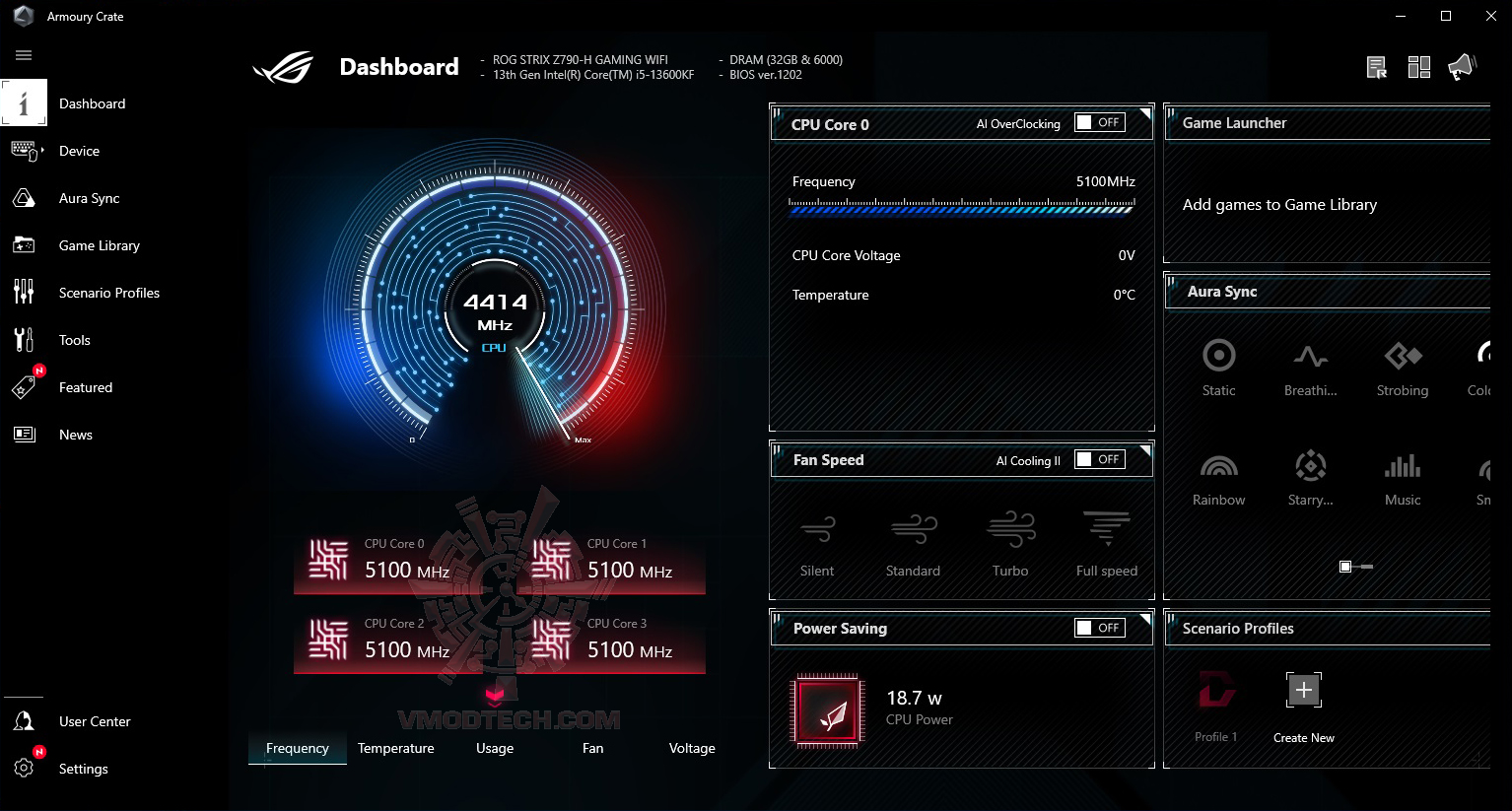The image size is (1512, 811).
Task: Click the 'Dashboard' page title
Action: 399,67
